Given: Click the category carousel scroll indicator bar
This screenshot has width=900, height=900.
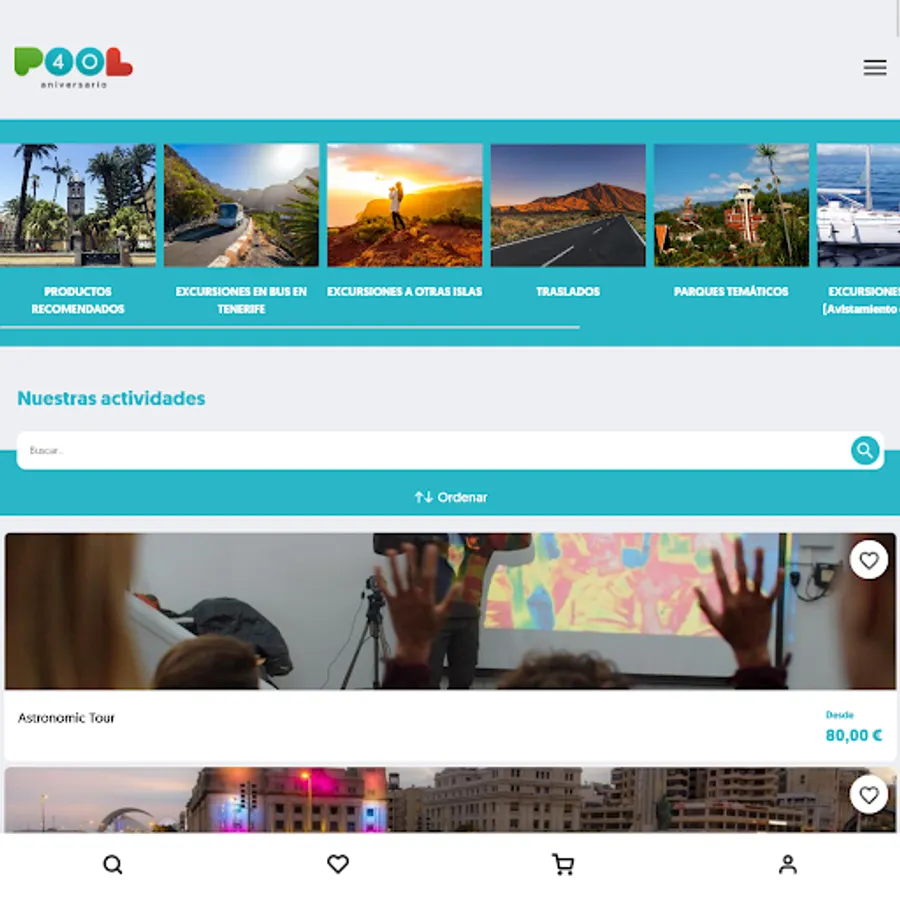Looking at the screenshot, I should [290, 328].
